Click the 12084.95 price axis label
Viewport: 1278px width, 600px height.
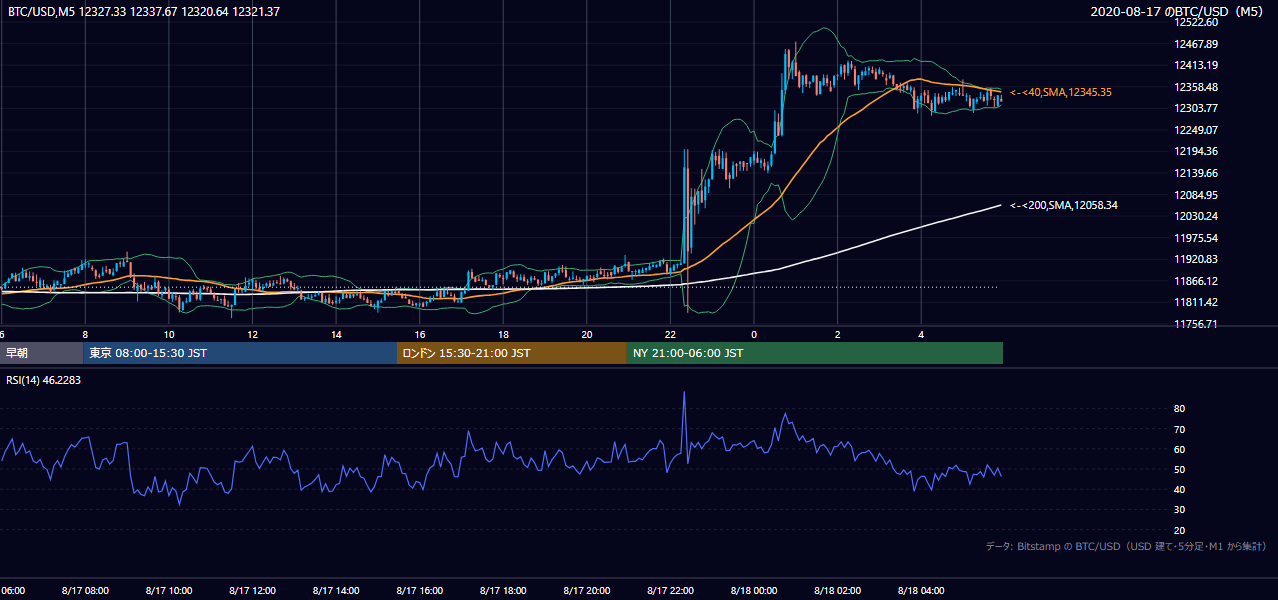pyautogui.click(x=1196, y=195)
